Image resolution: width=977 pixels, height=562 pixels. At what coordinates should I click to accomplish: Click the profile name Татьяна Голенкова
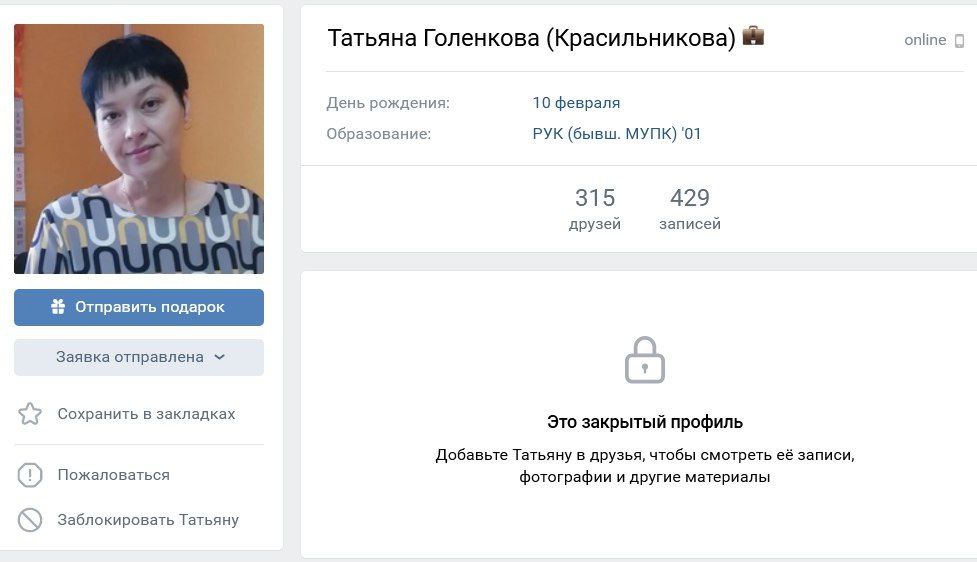pyautogui.click(x=434, y=38)
